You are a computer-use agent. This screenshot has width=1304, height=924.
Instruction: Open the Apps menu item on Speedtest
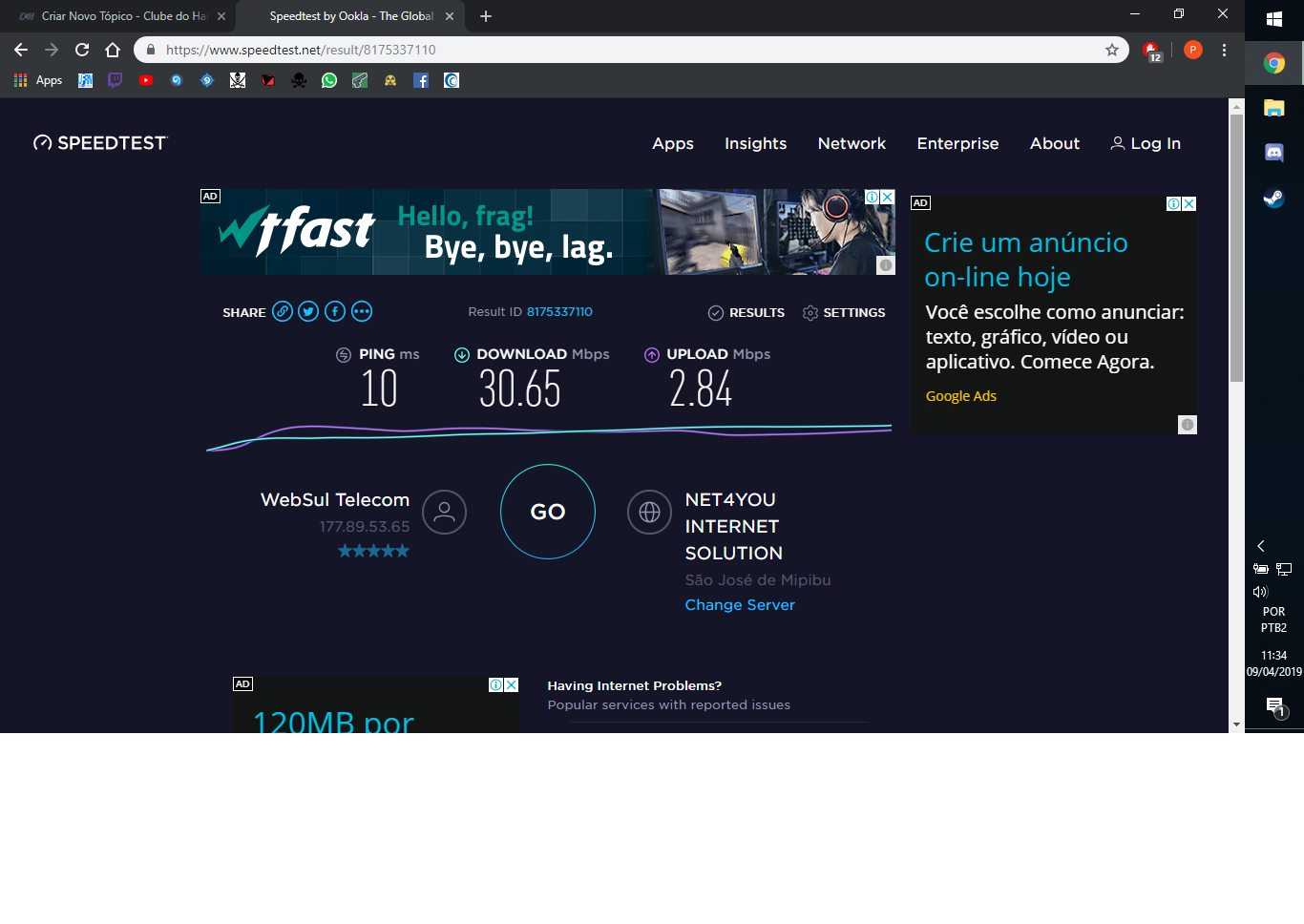point(673,143)
